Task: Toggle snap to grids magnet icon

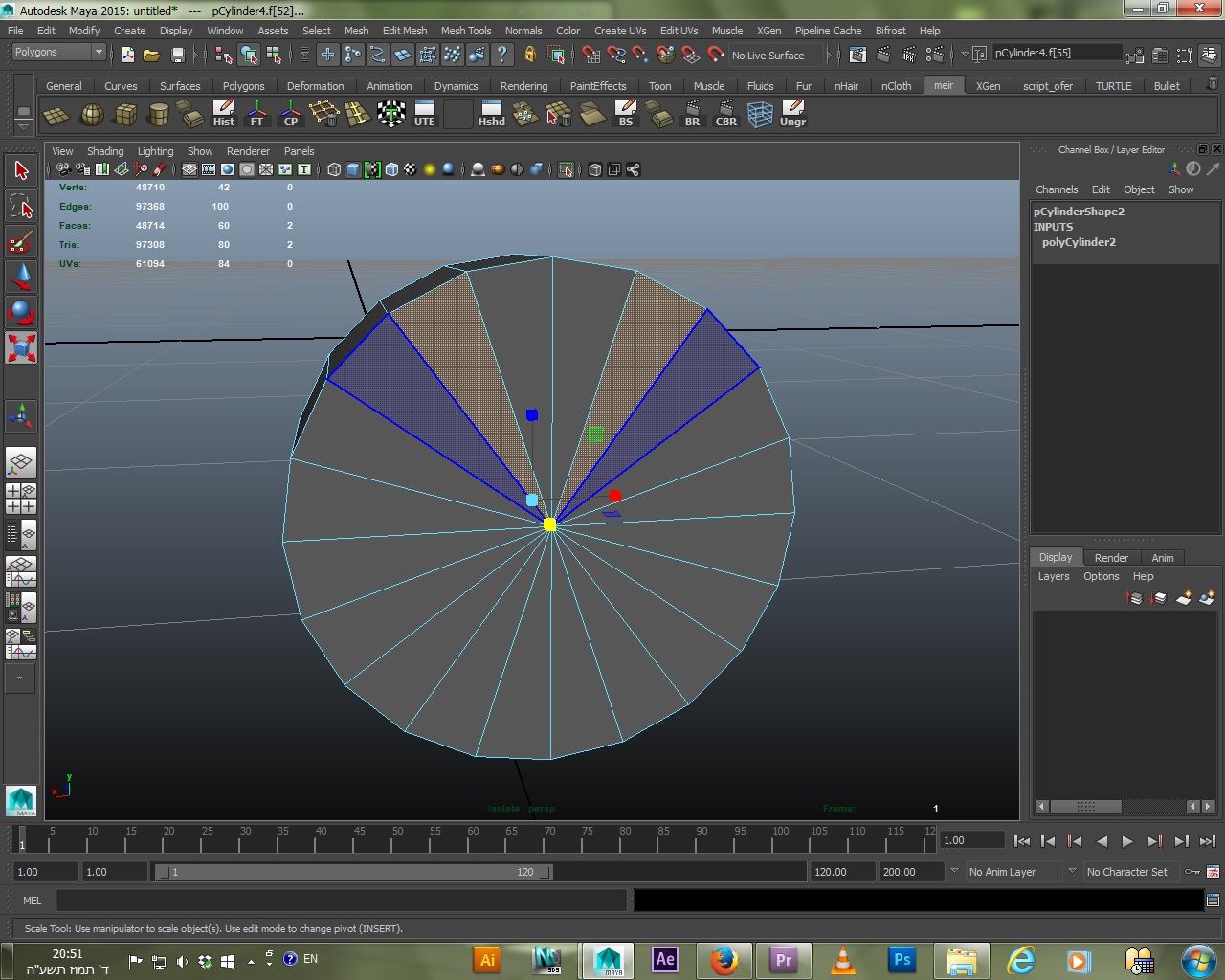Action: [x=590, y=56]
